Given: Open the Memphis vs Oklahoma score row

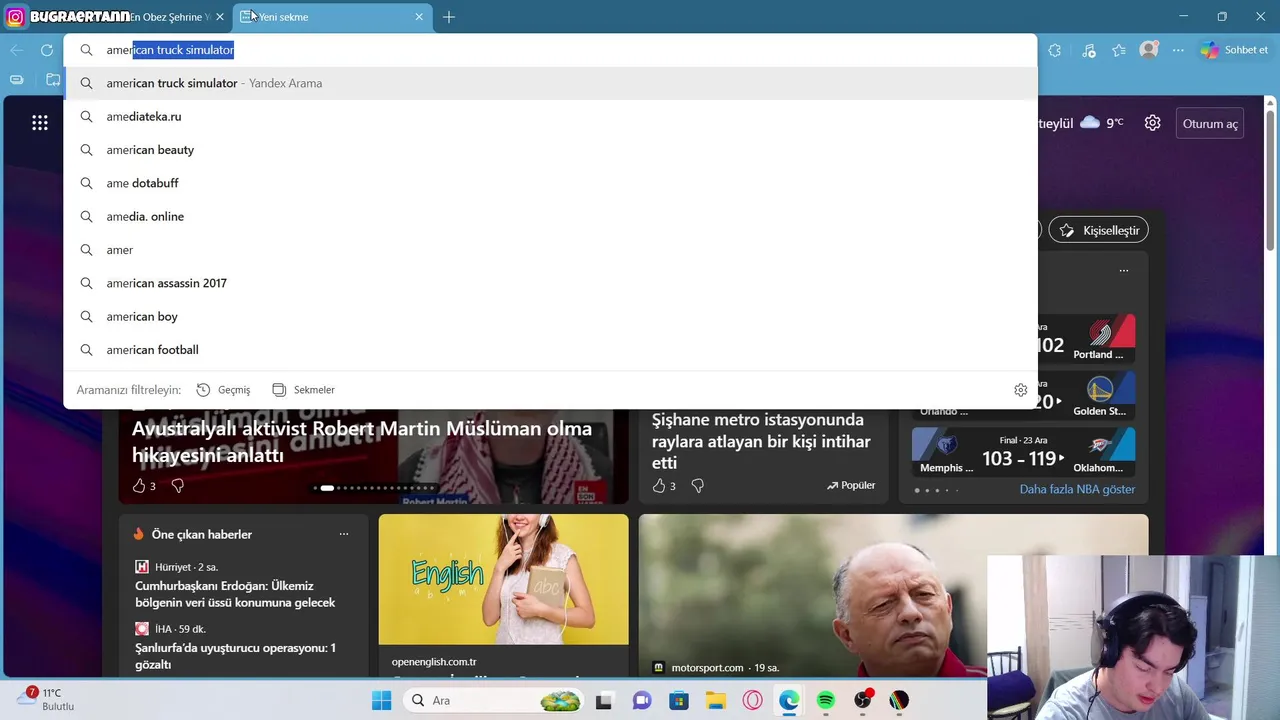Looking at the screenshot, I should click(x=1024, y=452).
